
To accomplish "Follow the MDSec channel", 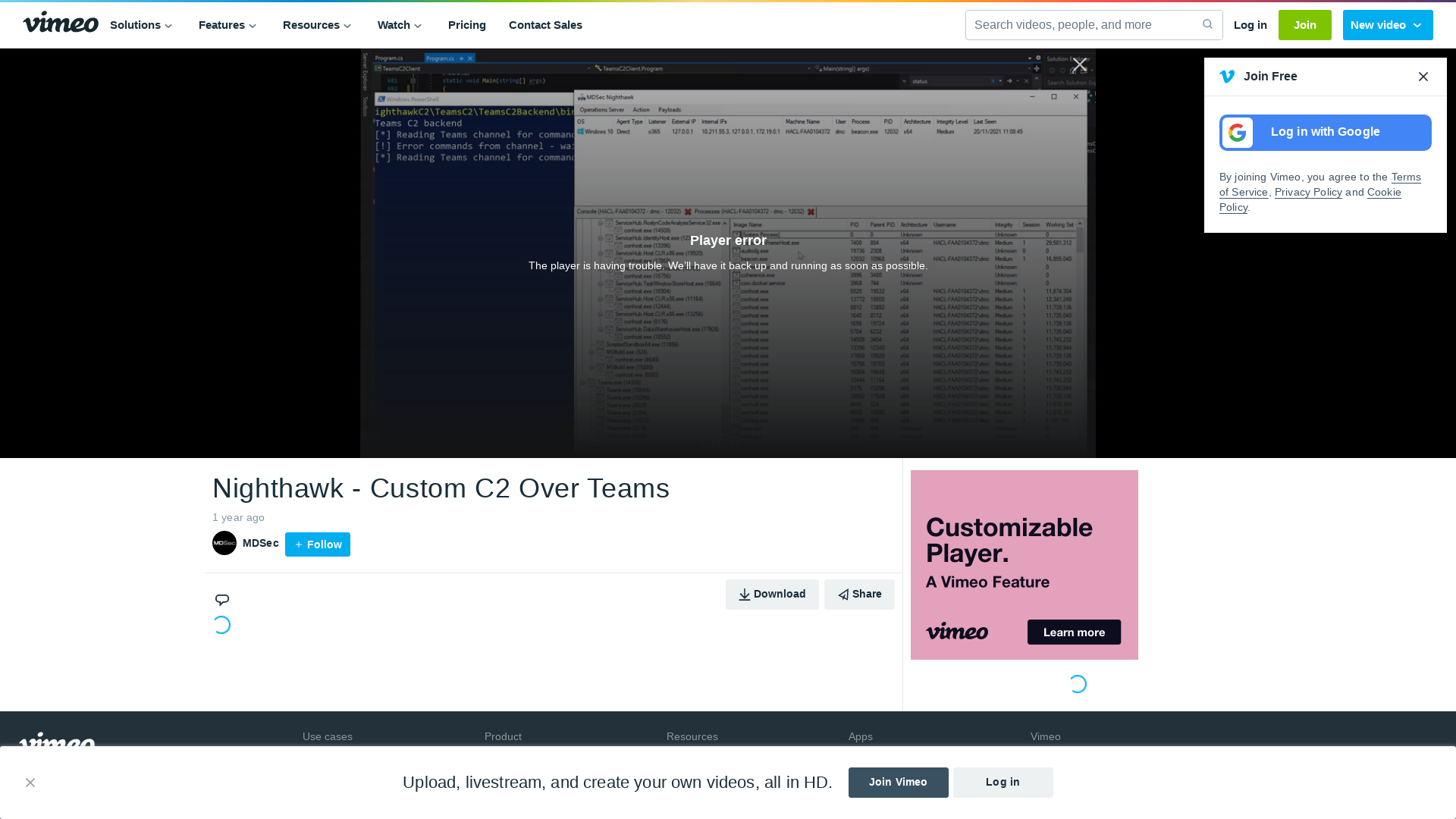I will pos(318,544).
